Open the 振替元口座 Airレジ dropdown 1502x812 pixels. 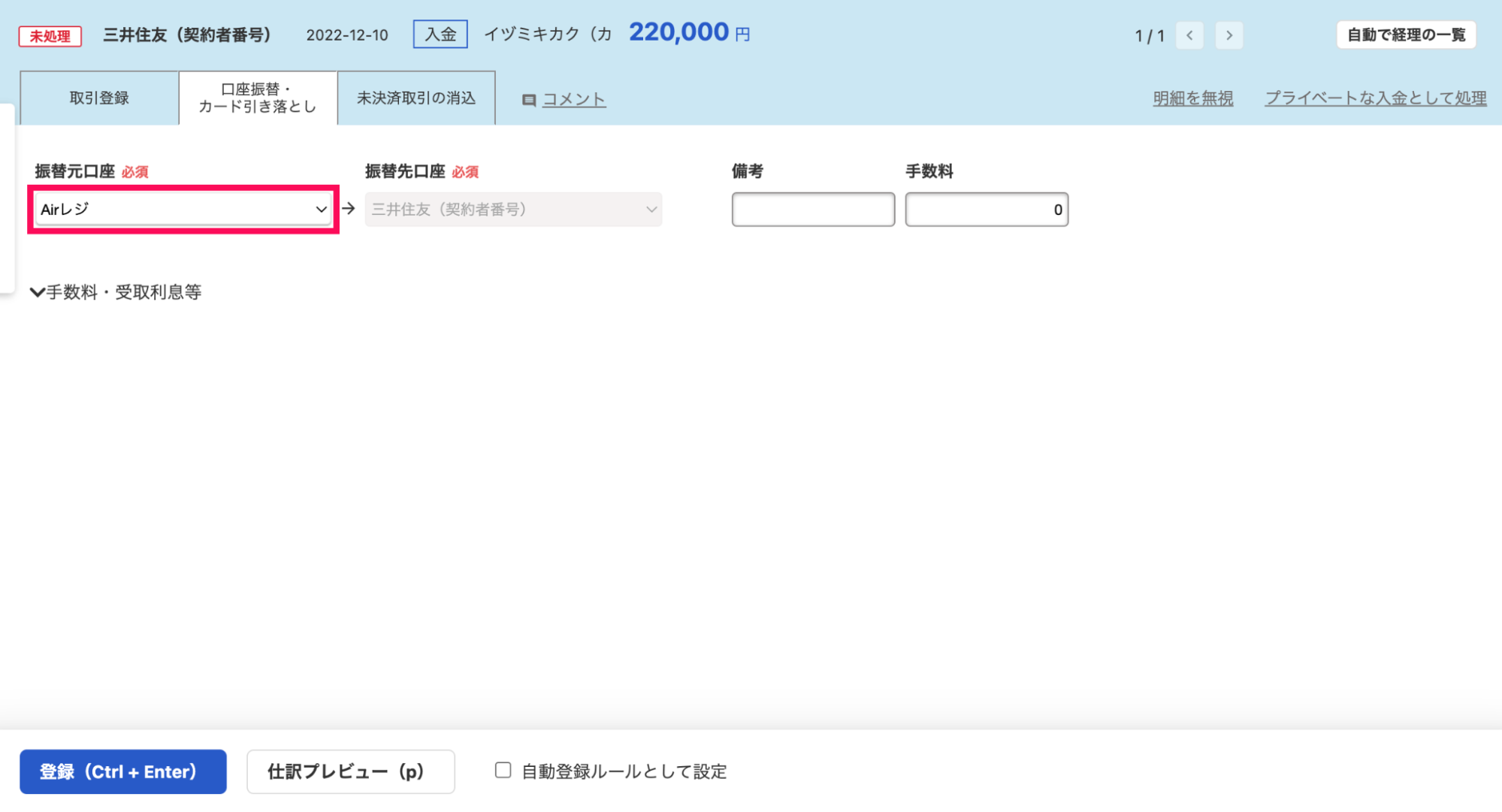coord(183,210)
